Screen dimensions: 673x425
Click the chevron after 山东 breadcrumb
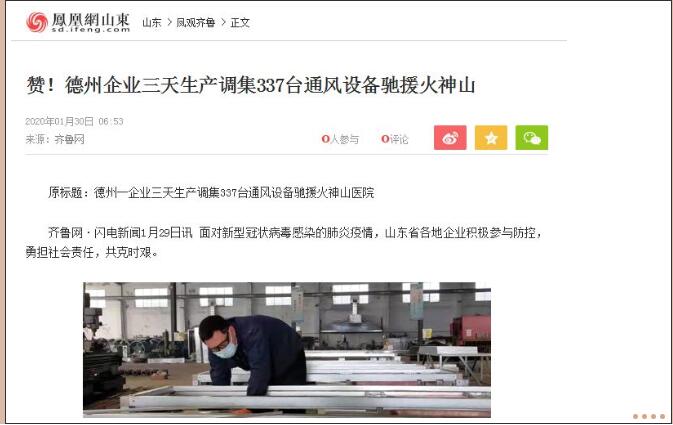coord(169,22)
